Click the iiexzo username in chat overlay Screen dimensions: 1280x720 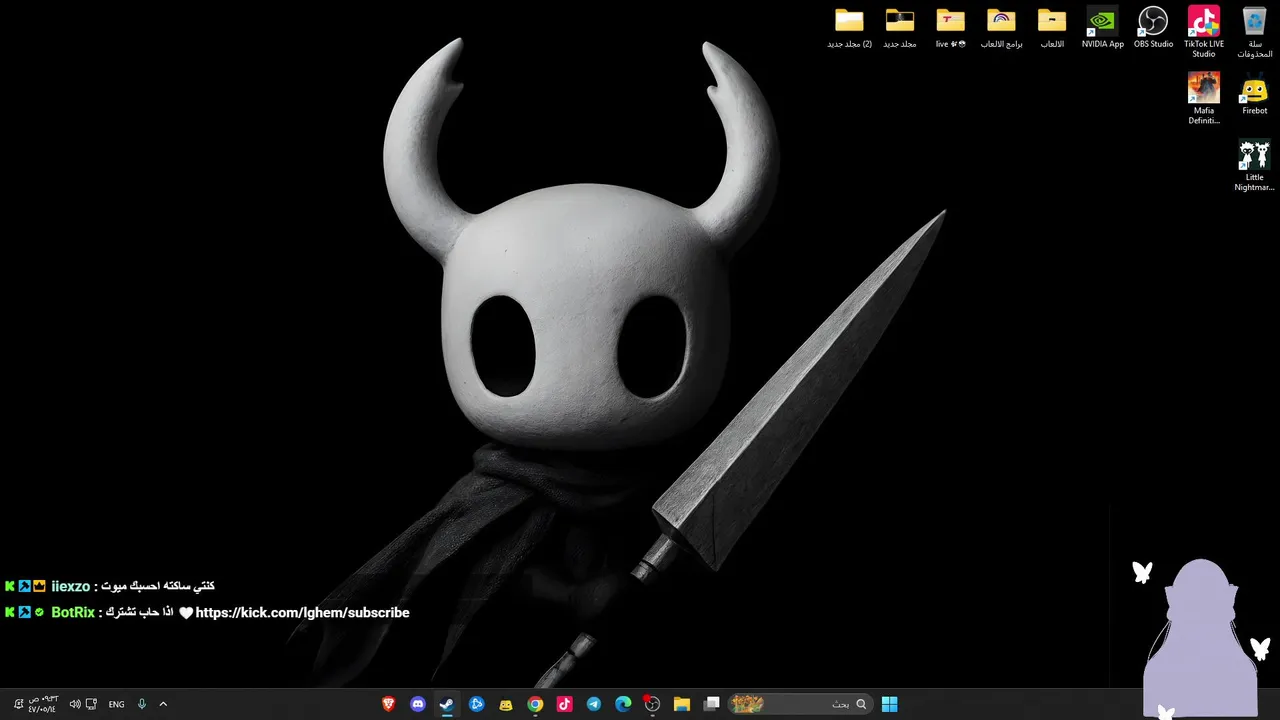point(70,586)
